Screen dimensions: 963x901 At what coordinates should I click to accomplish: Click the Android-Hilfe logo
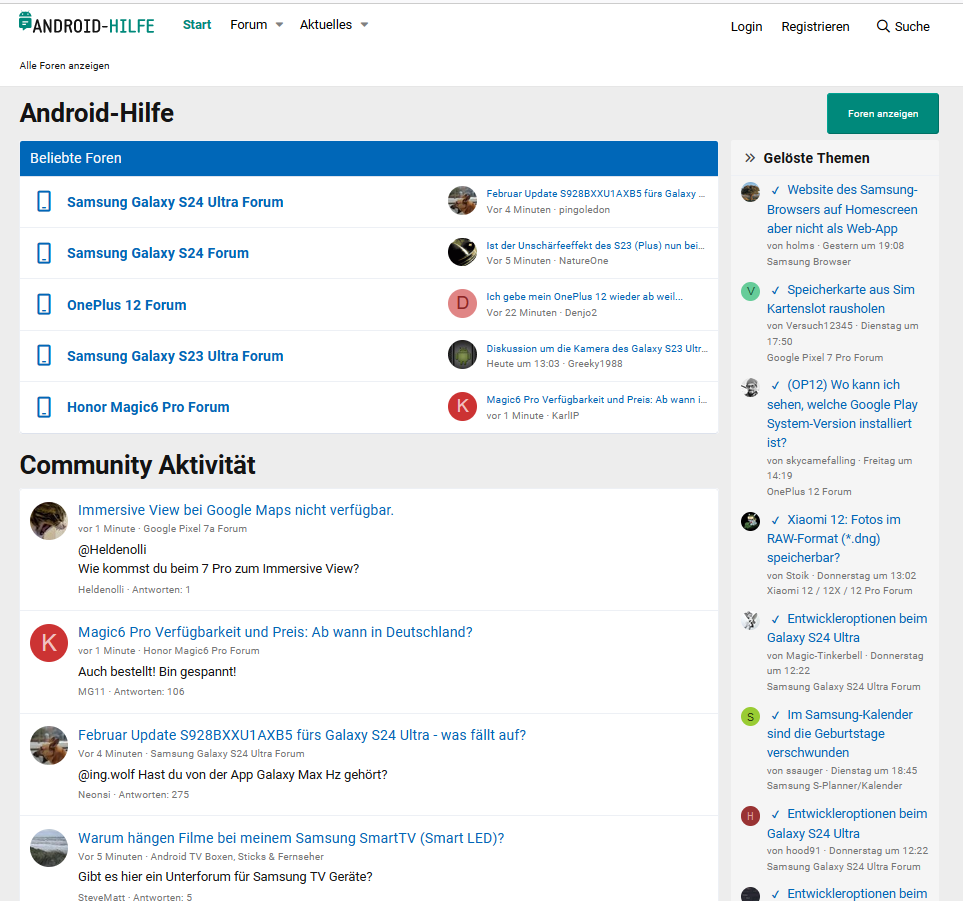[87, 24]
